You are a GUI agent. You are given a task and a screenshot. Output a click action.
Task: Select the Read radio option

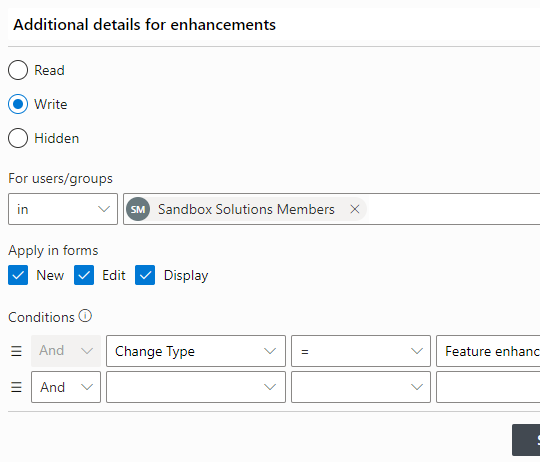pyautogui.click(x=18, y=70)
